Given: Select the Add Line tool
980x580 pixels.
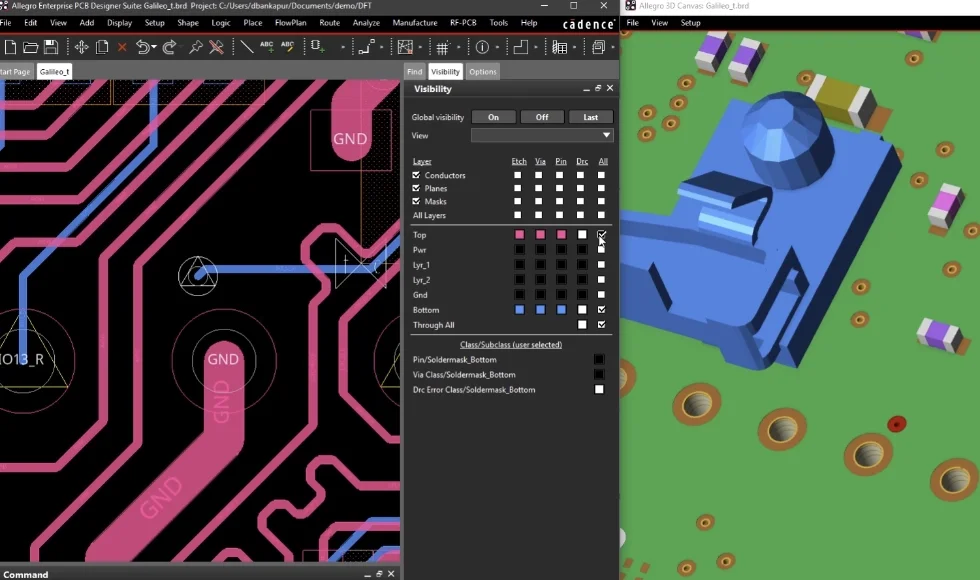Looking at the screenshot, I should tap(246, 47).
